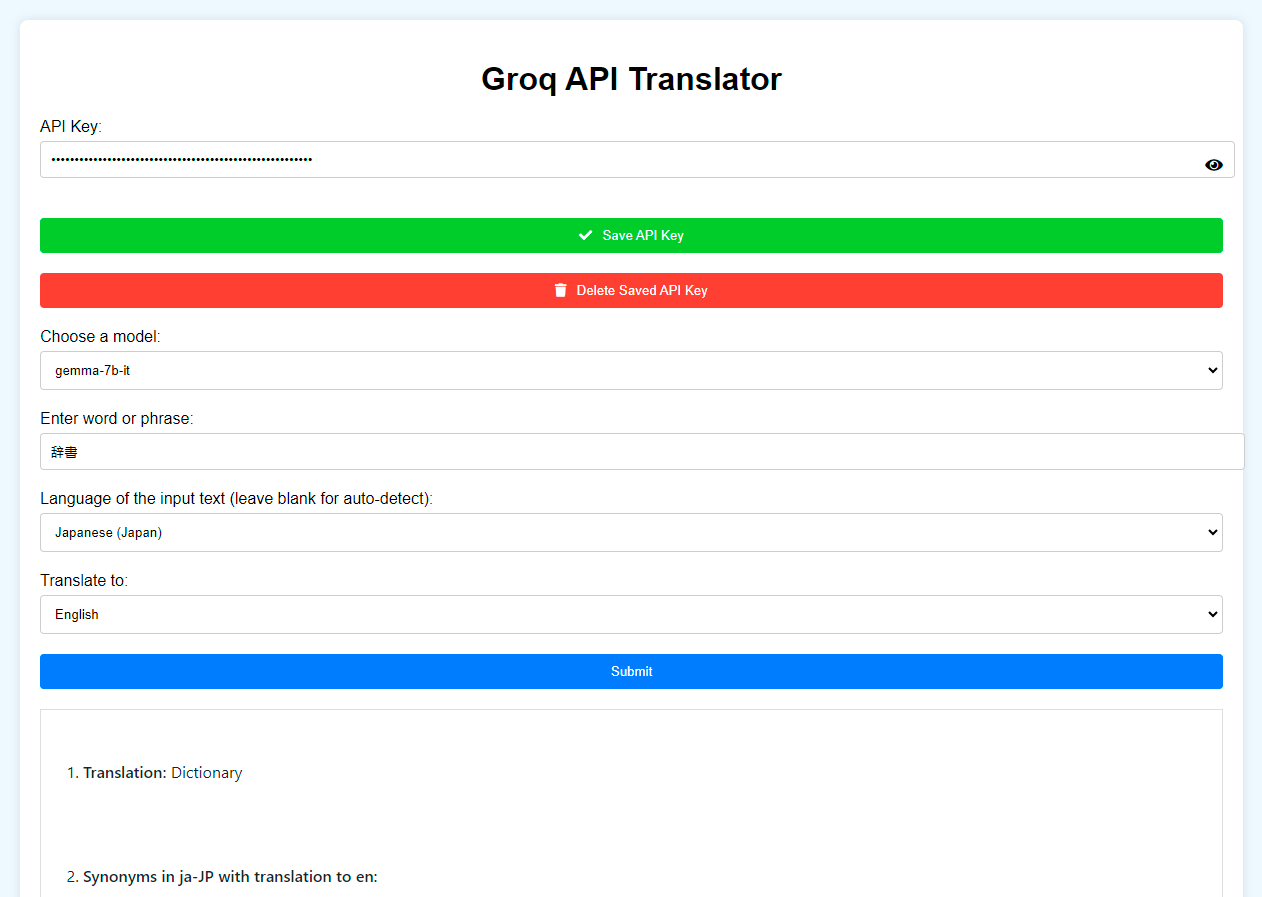Click the 'API Key:' label
Image resolution: width=1262 pixels, height=897 pixels.
click(x=71, y=126)
